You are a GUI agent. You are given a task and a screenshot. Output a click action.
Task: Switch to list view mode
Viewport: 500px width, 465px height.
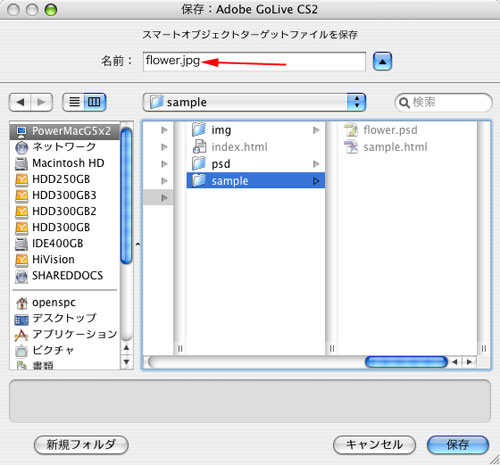click(x=74, y=102)
